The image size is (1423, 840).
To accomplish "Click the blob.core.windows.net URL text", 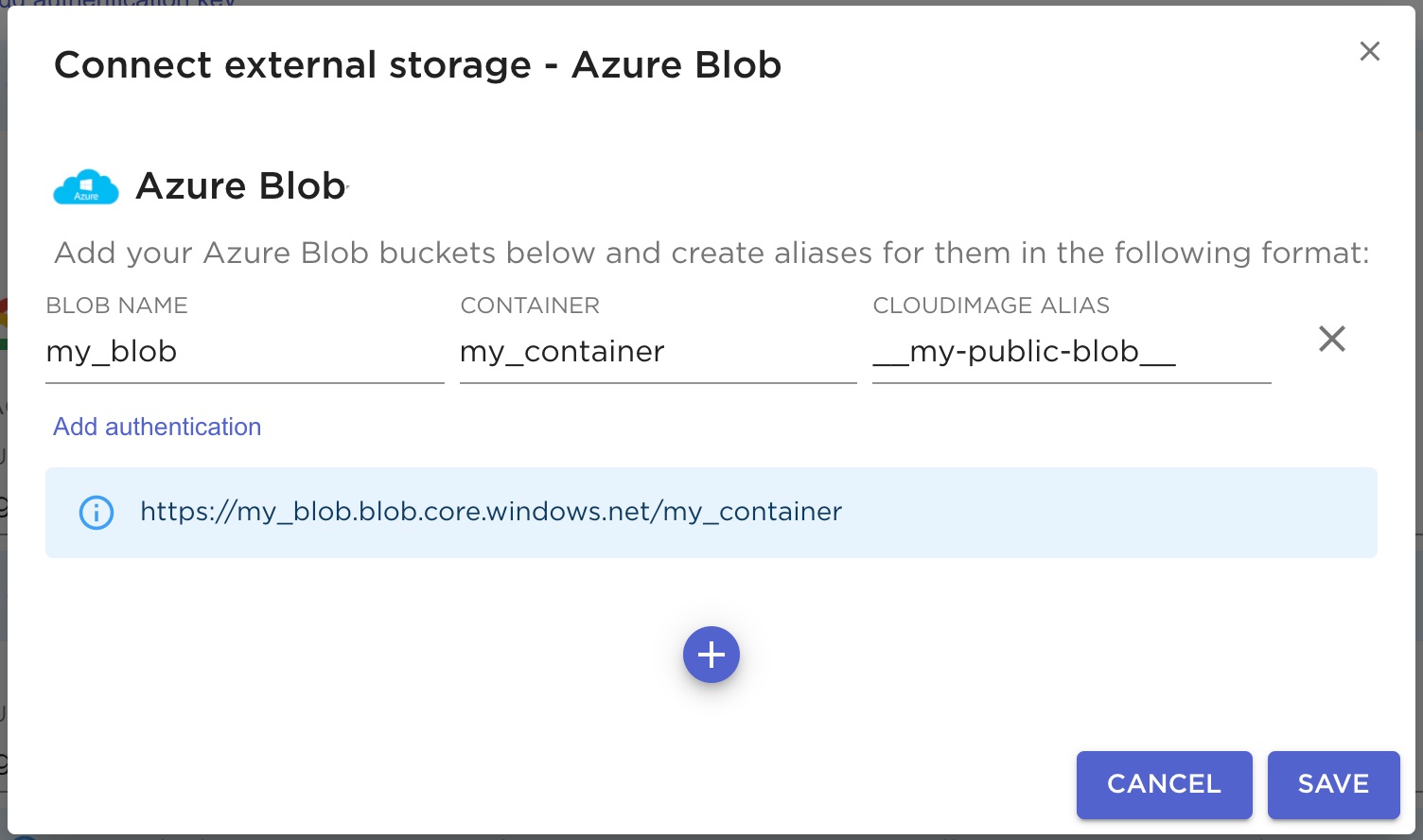I will (490, 512).
